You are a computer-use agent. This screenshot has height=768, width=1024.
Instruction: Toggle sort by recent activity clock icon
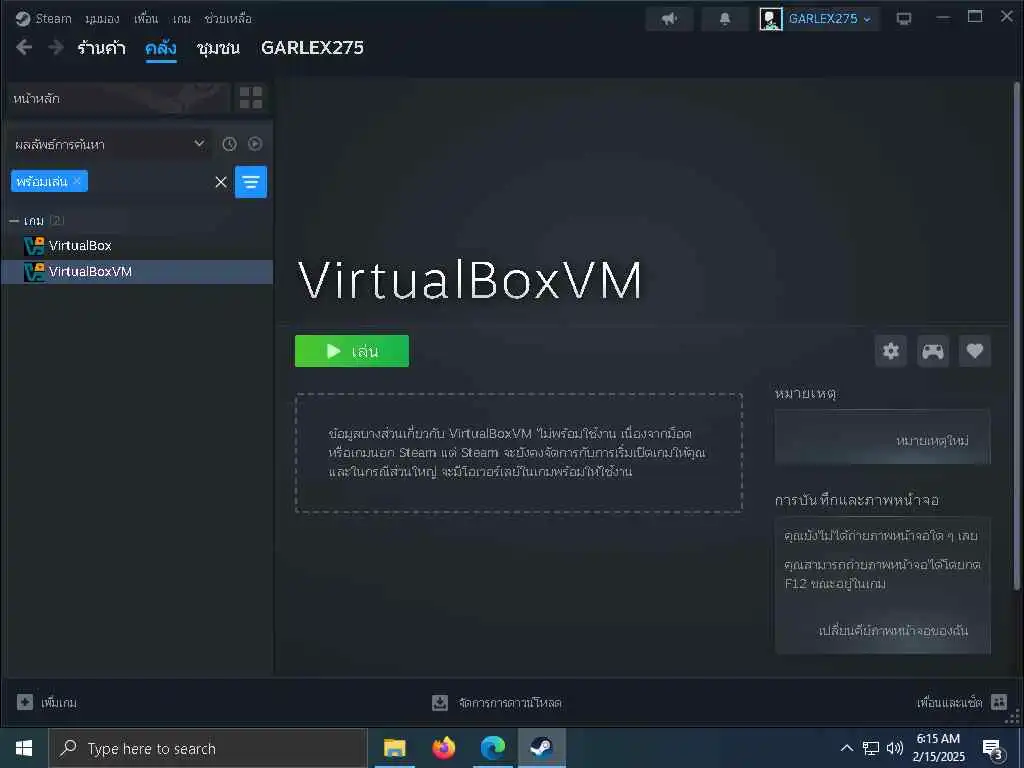pyautogui.click(x=229, y=144)
